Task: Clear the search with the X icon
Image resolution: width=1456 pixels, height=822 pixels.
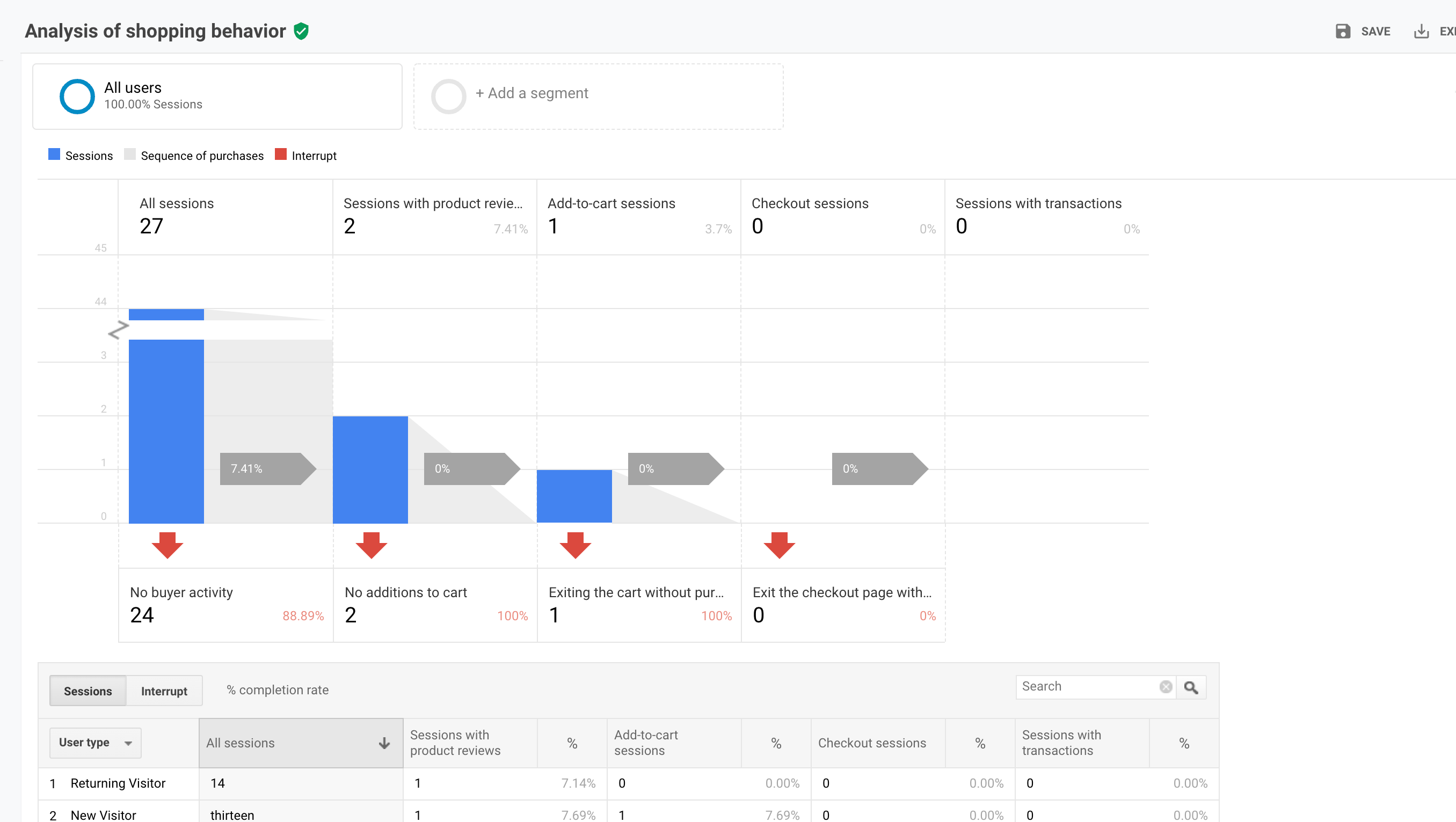Action: 1166,686
